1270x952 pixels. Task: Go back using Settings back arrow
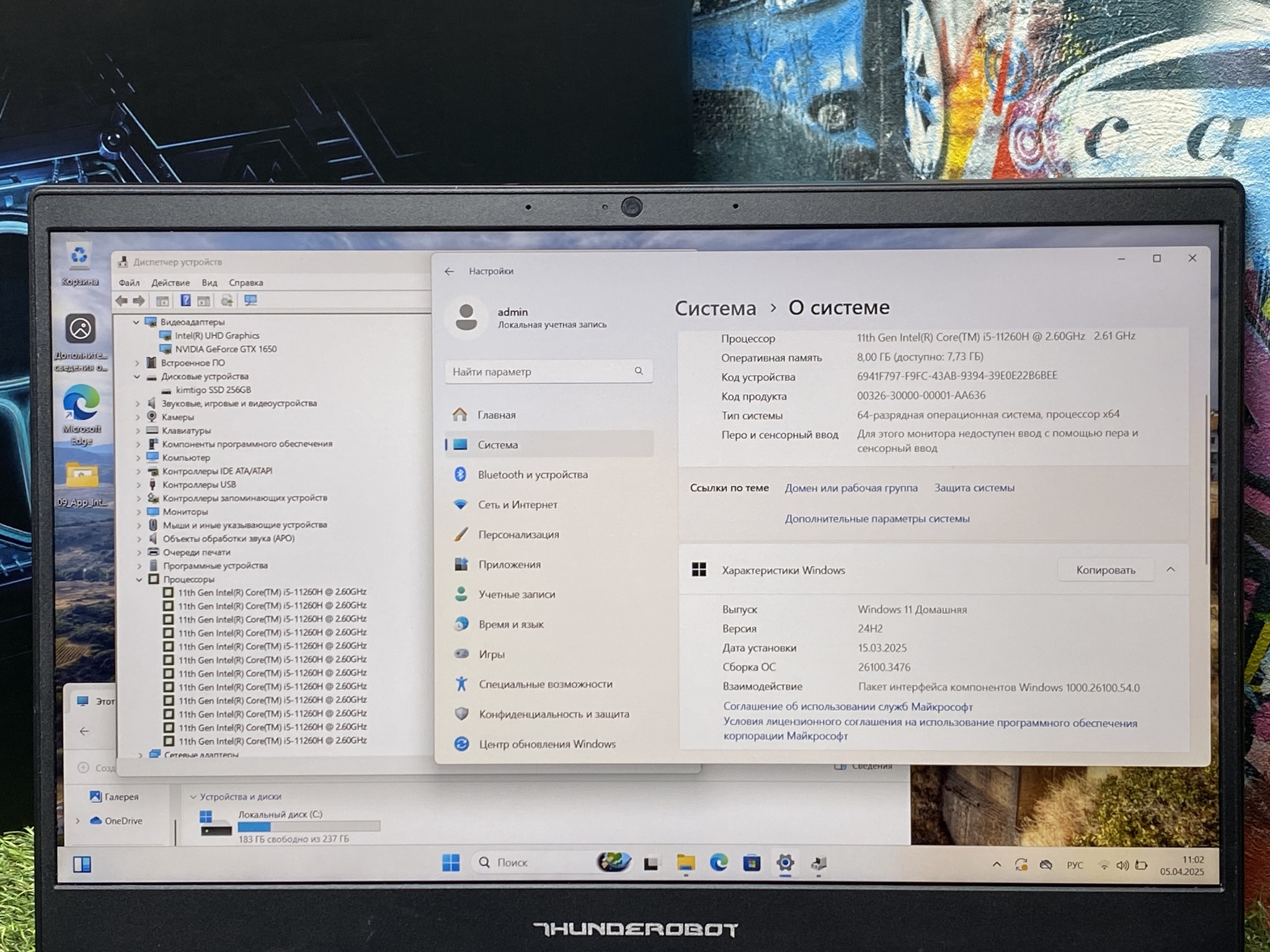(450, 271)
